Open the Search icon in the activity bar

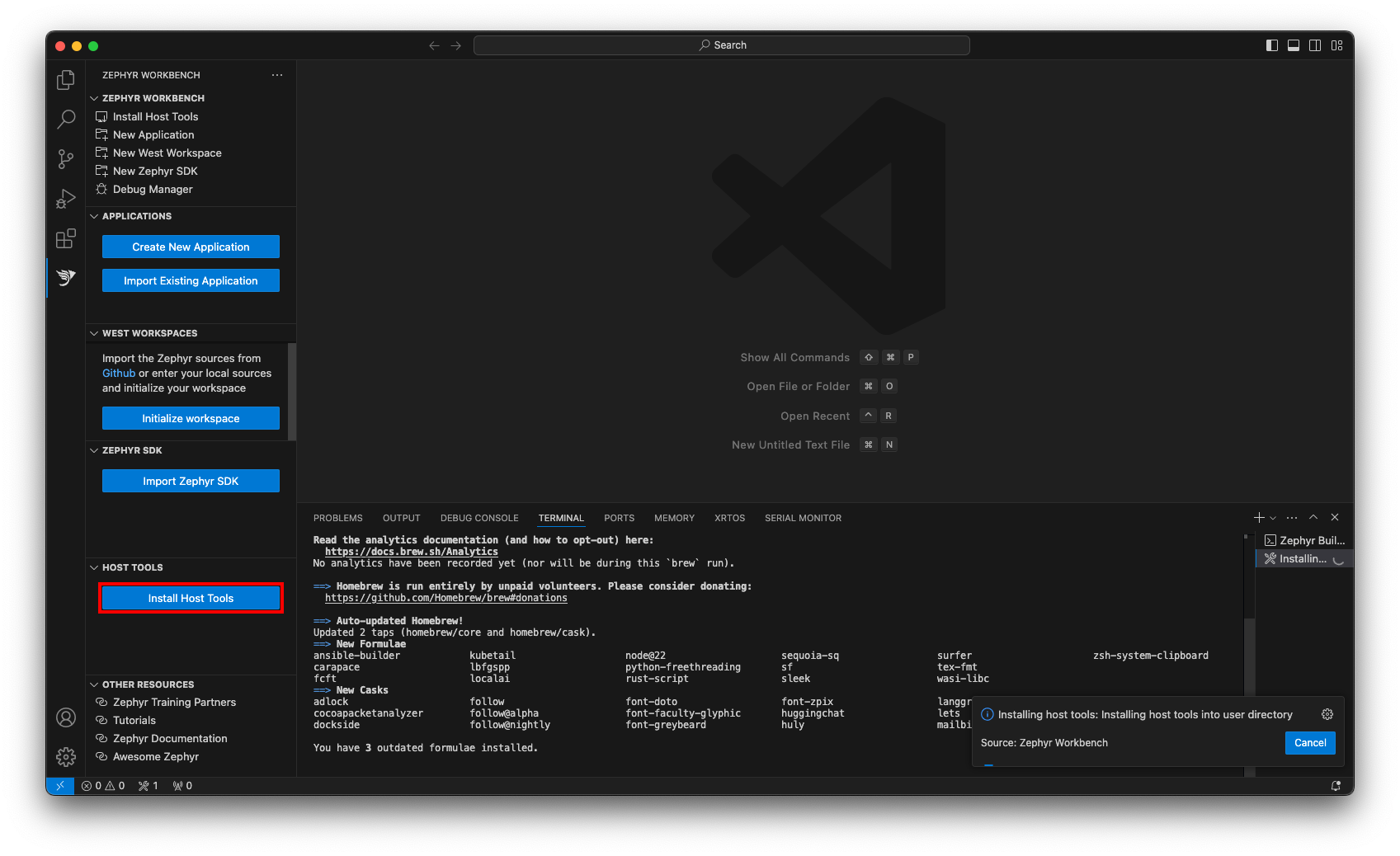[x=65, y=119]
